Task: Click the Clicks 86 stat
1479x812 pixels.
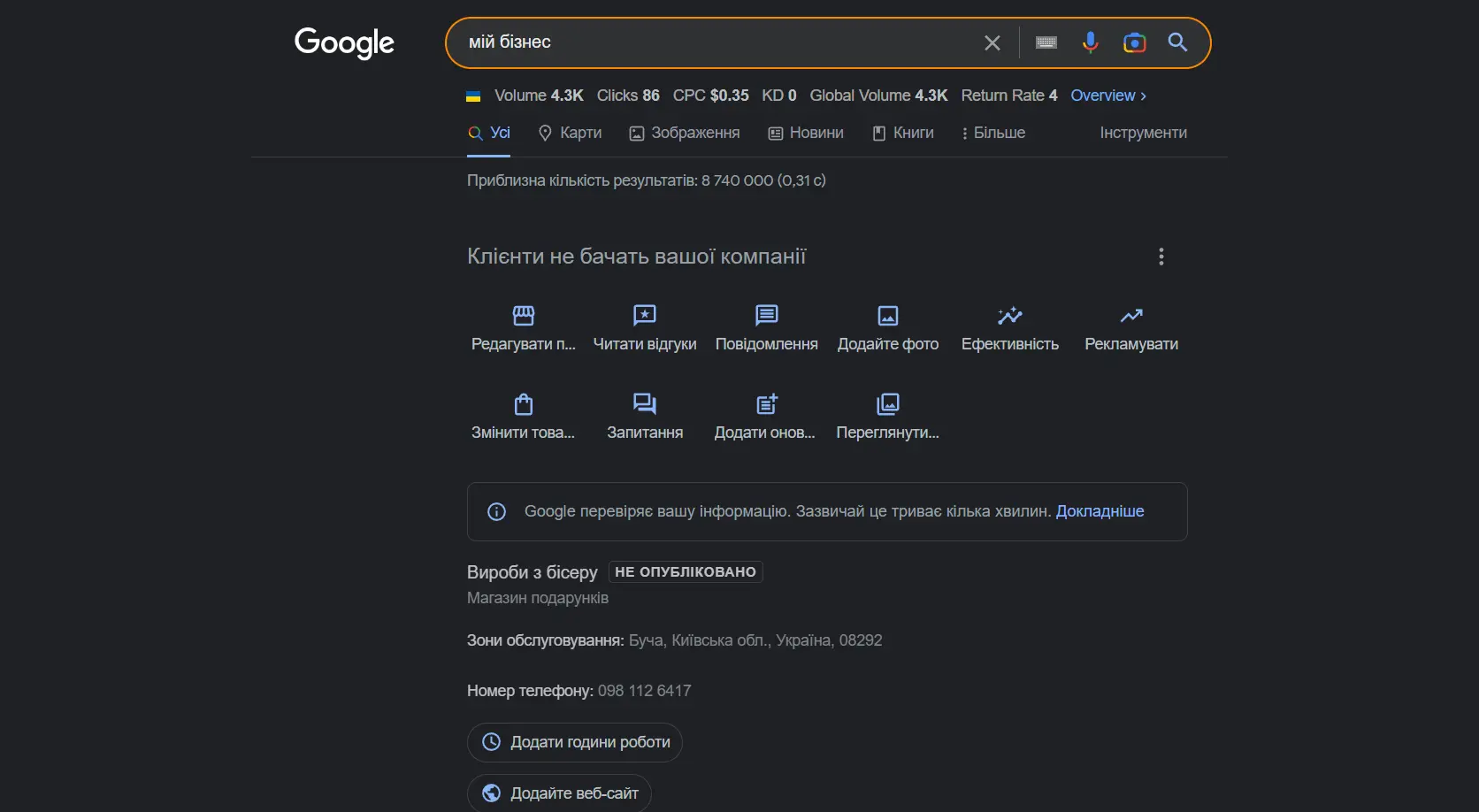Action: (x=628, y=96)
